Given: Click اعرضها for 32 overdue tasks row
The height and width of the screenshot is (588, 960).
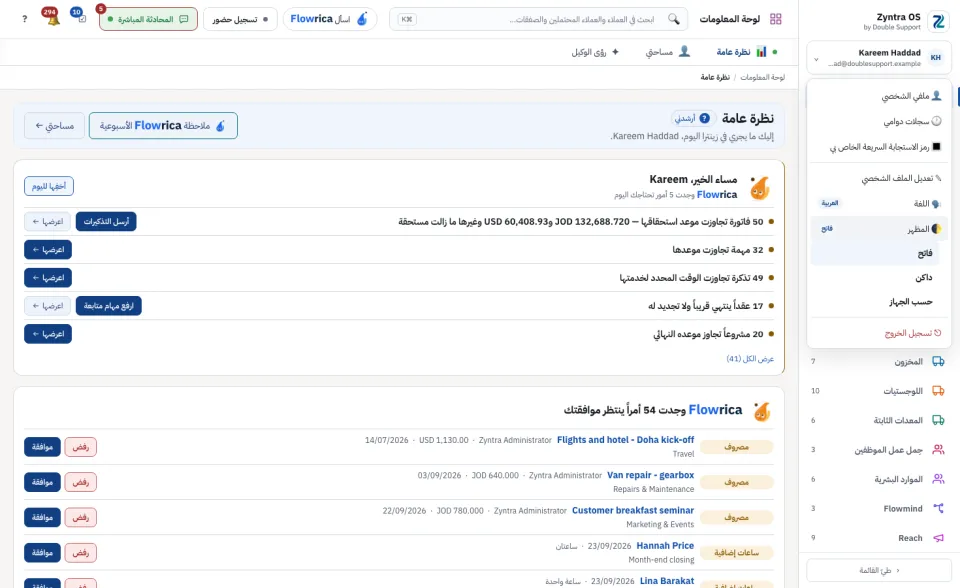Looking at the screenshot, I should 48,250.
